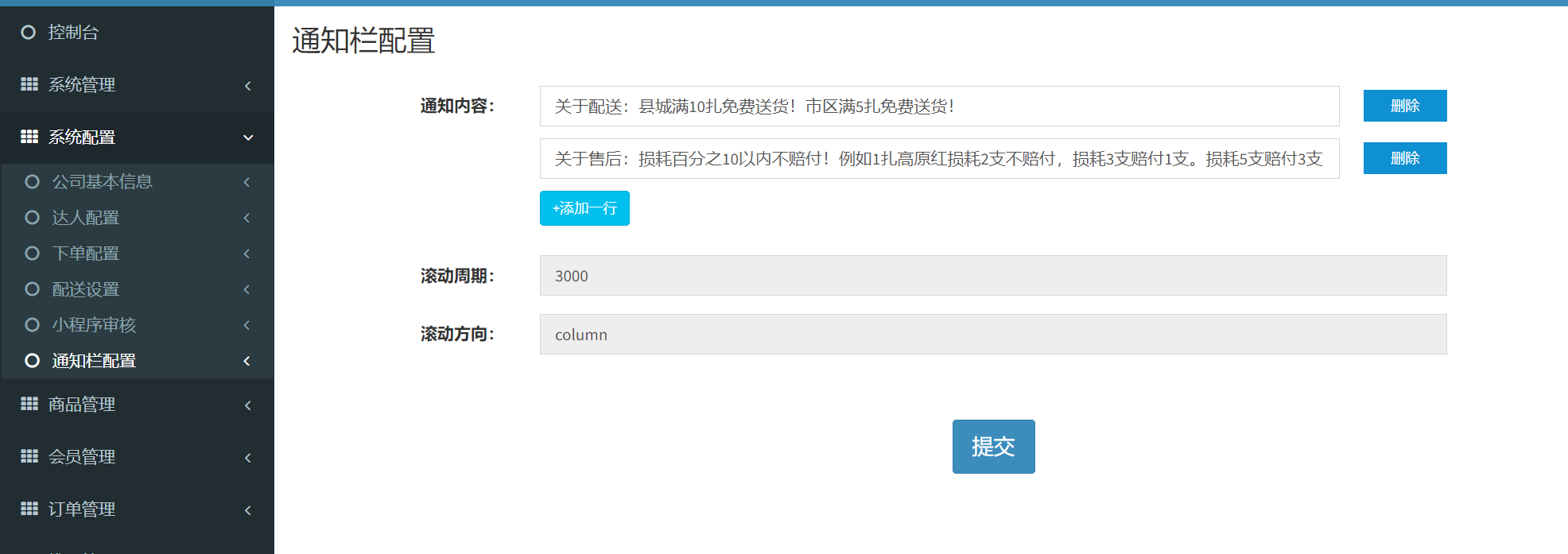Click the circle icon beside 通知栏配置
The width and height of the screenshot is (1568, 554).
point(33,361)
